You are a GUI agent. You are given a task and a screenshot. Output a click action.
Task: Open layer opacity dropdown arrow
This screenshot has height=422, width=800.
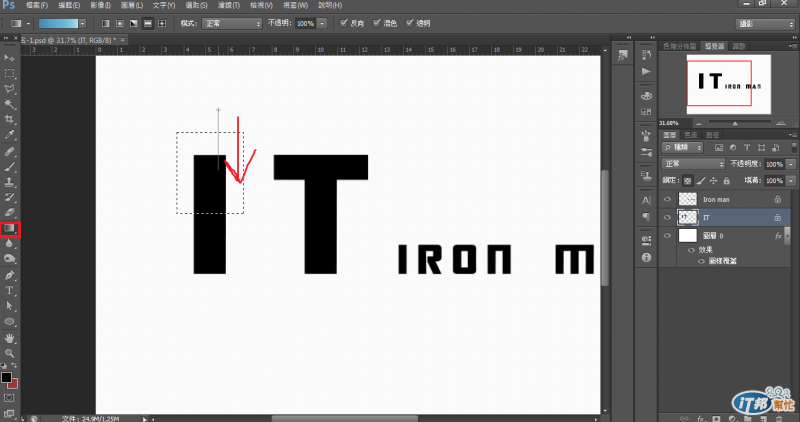pyautogui.click(x=791, y=164)
